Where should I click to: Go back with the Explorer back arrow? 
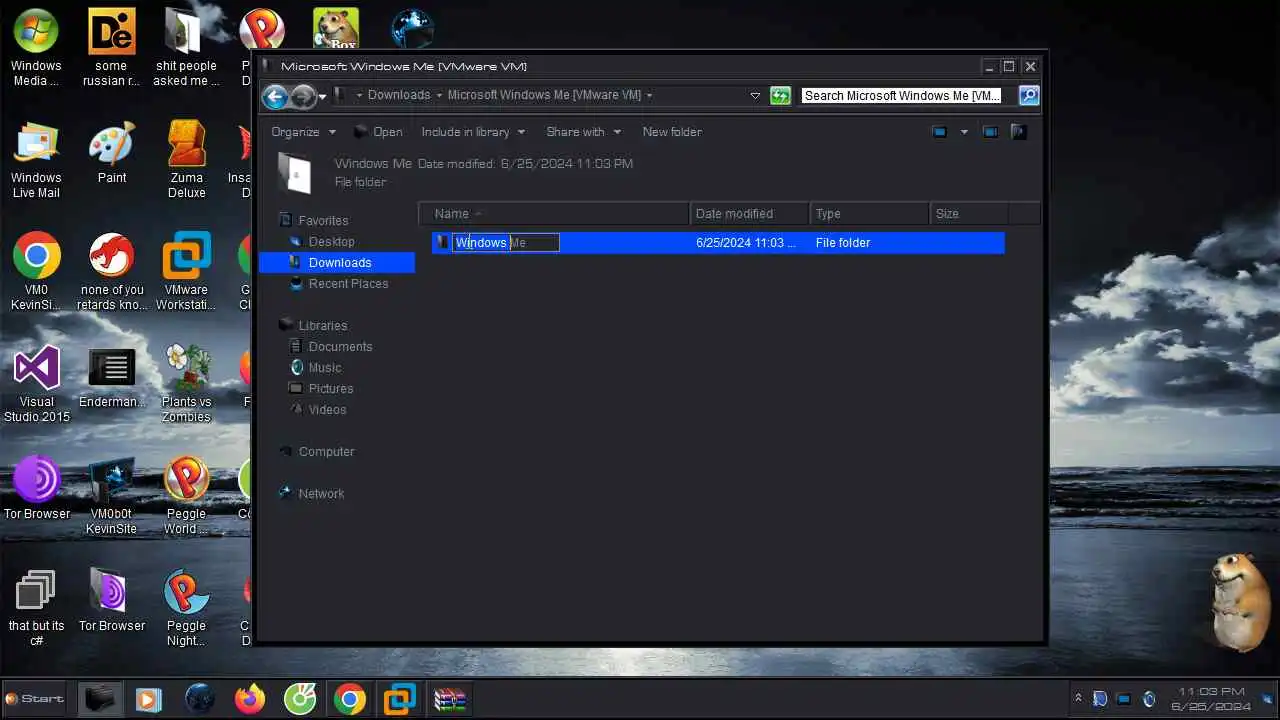click(x=274, y=96)
